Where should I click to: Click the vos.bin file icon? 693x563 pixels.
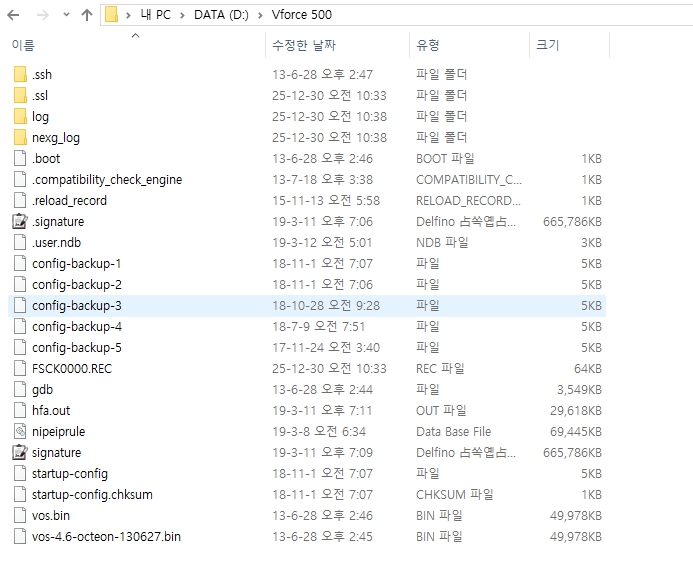(x=20, y=516)
